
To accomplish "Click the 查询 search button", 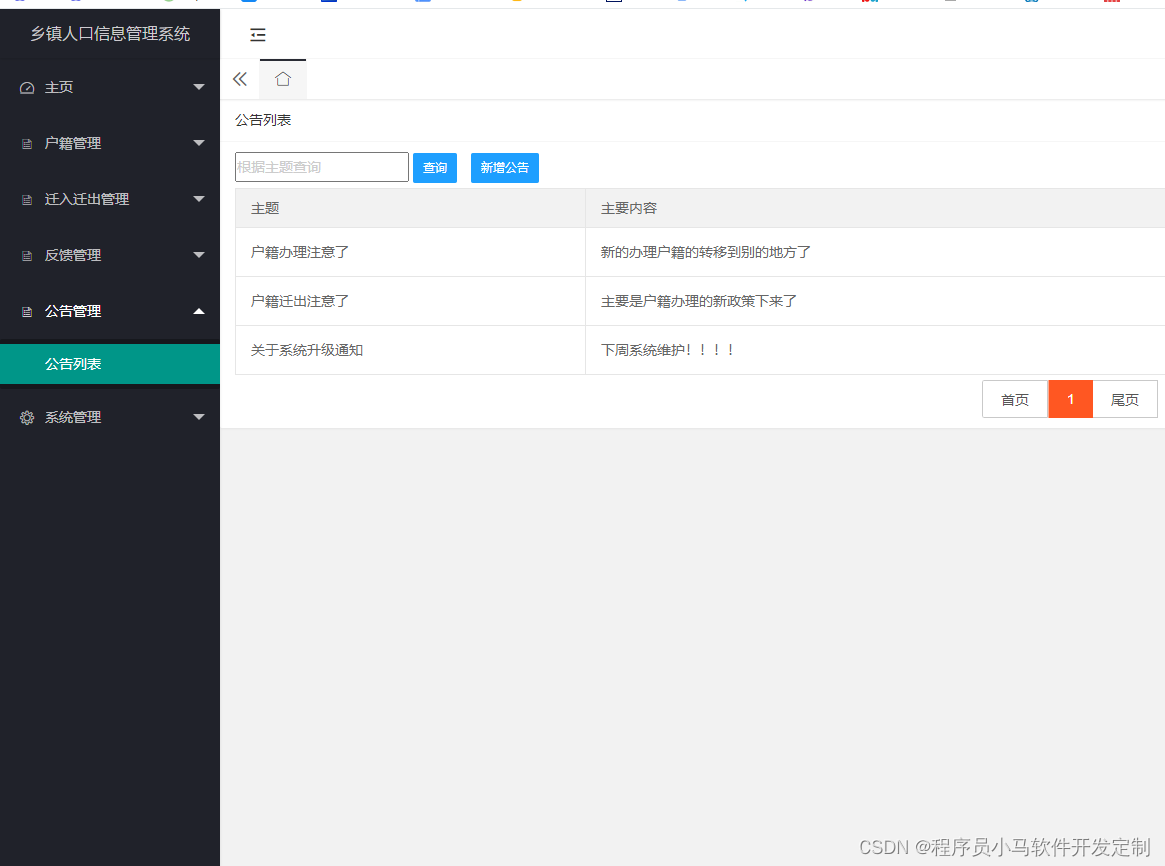I will 434,167.
